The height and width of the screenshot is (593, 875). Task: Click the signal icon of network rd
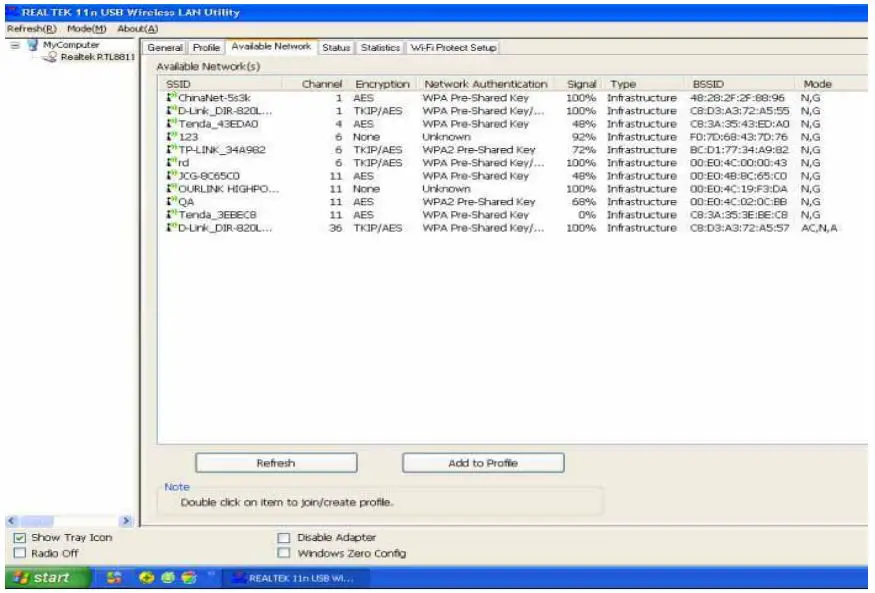click(171, 162)
